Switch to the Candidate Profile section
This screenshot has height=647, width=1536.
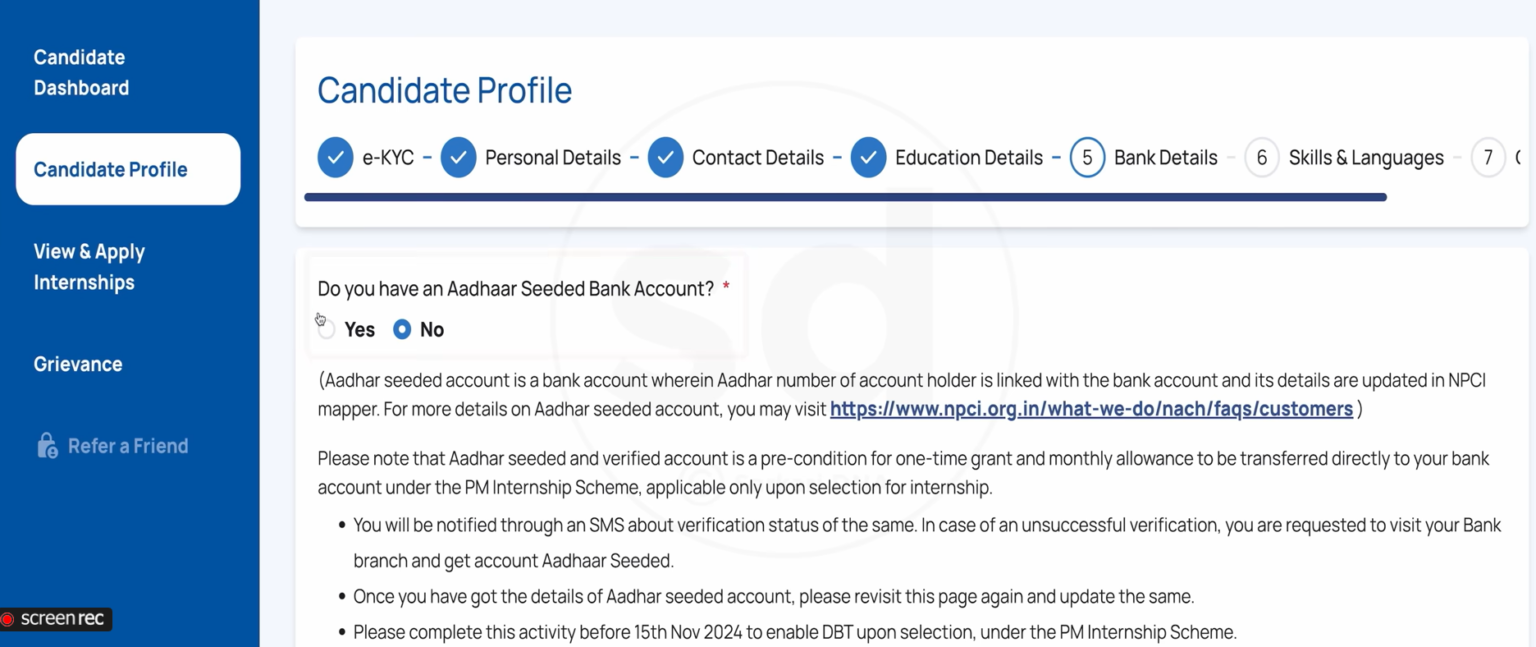click(110, 169)
